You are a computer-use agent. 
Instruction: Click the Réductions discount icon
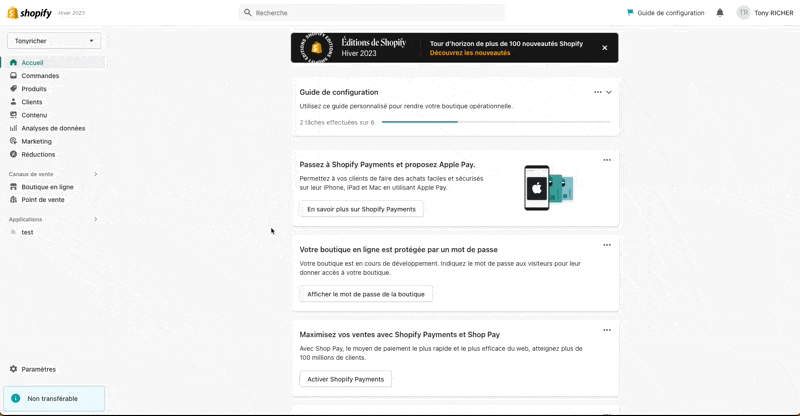pos(13,154)
